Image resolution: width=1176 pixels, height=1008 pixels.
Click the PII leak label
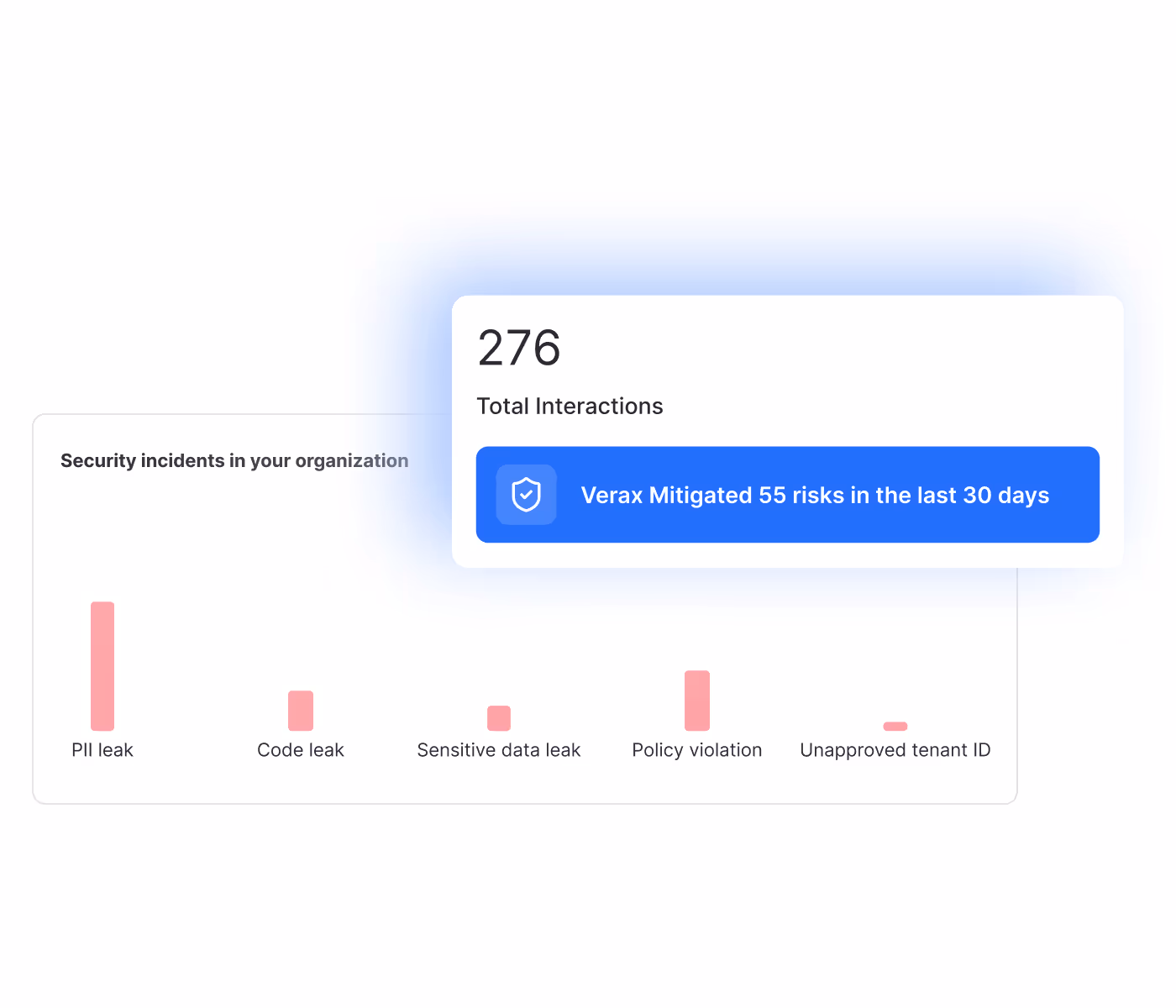[102, 750]
